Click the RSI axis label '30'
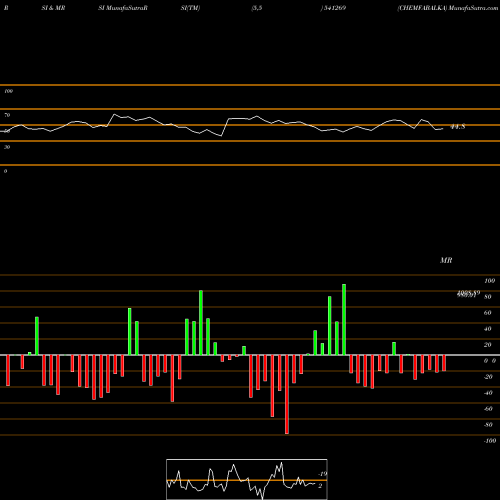500x500 pixels. (7, 147)
